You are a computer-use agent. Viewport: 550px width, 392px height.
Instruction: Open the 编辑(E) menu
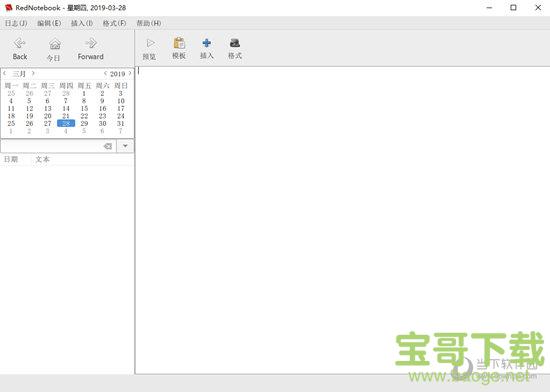click(x=49, y=23)
